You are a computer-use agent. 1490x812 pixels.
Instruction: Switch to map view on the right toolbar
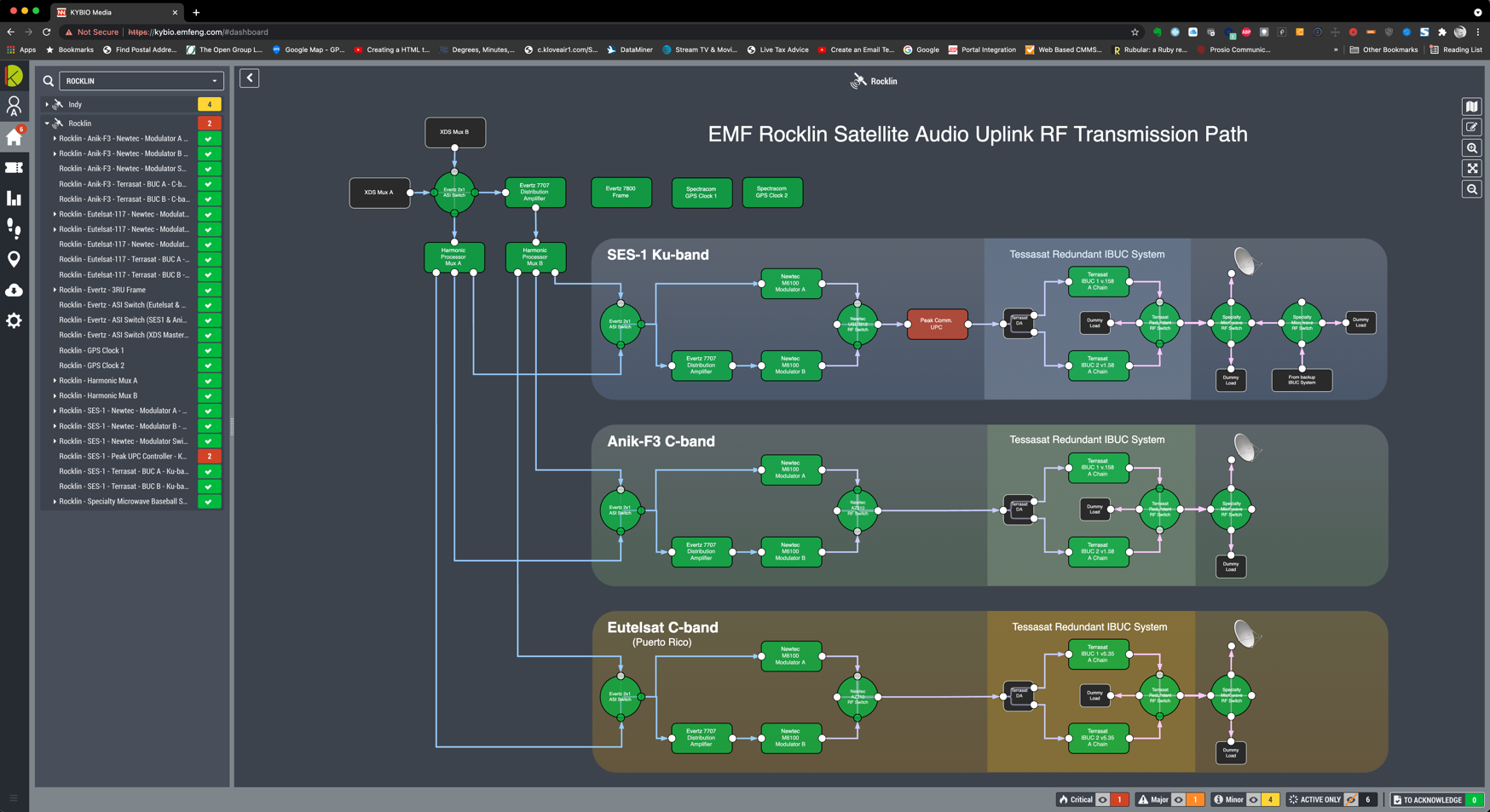coord(1472,107)
